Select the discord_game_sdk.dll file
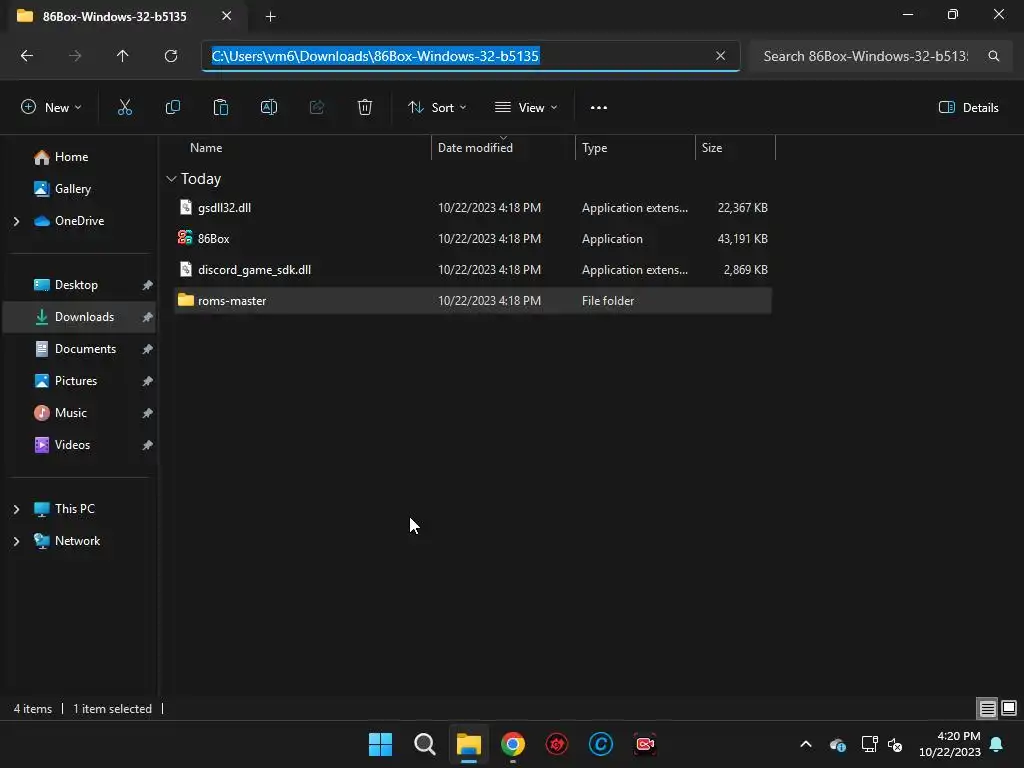Image resolution: width=1024 pixels, height=768 pixels. click(473, 270)
